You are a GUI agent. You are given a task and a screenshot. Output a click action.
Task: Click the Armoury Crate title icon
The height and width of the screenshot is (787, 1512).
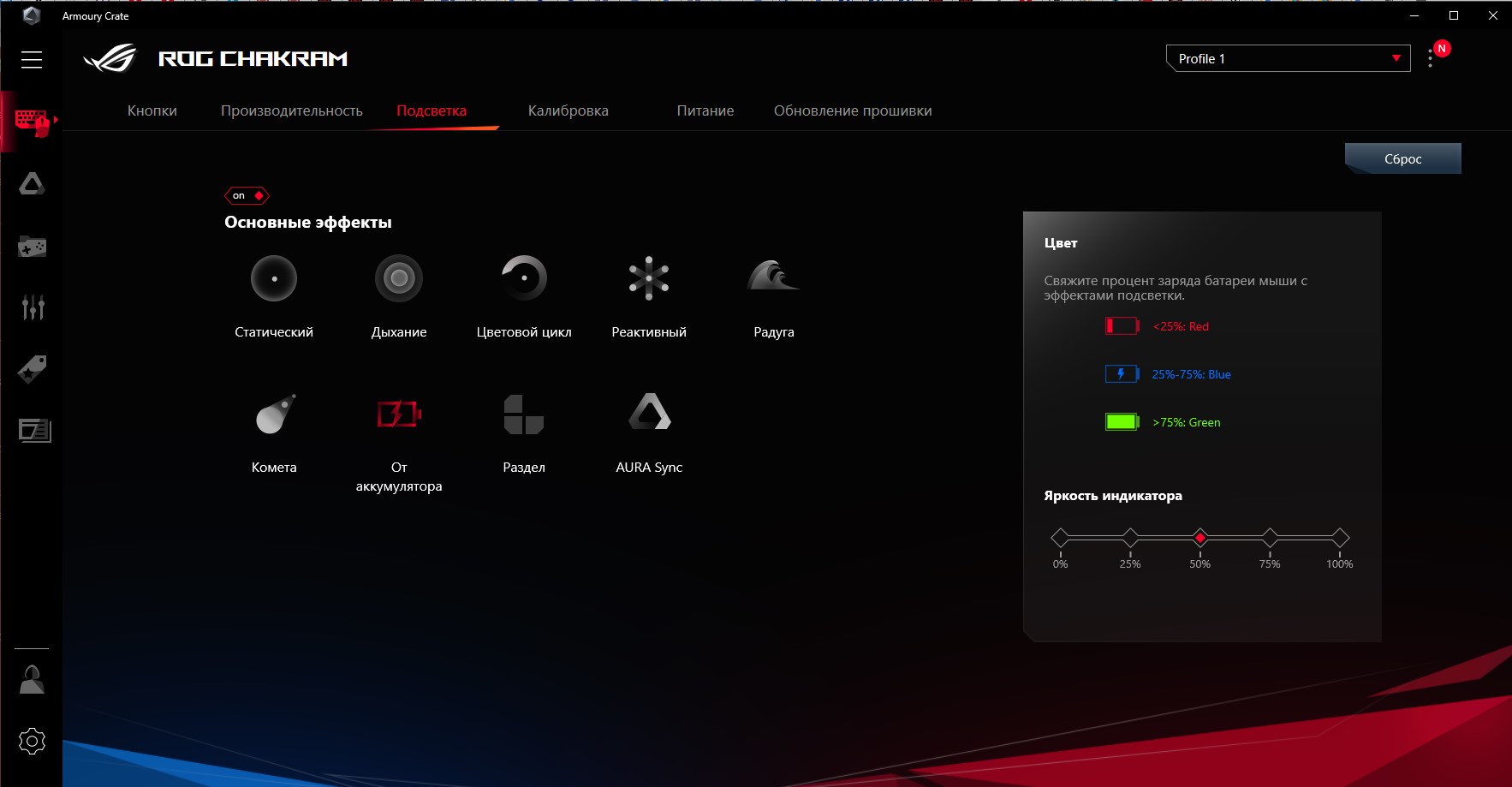point(32,15)
